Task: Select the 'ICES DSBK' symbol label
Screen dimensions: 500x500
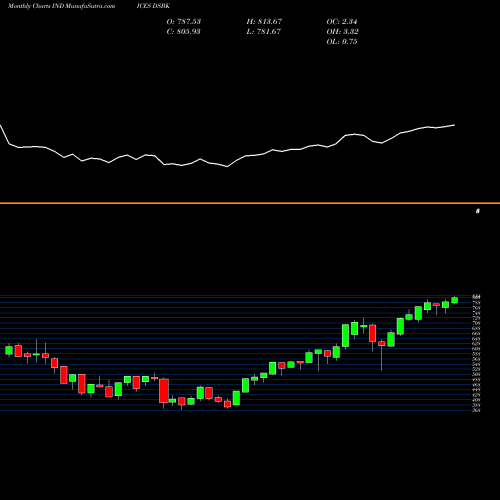Action: 153,6
